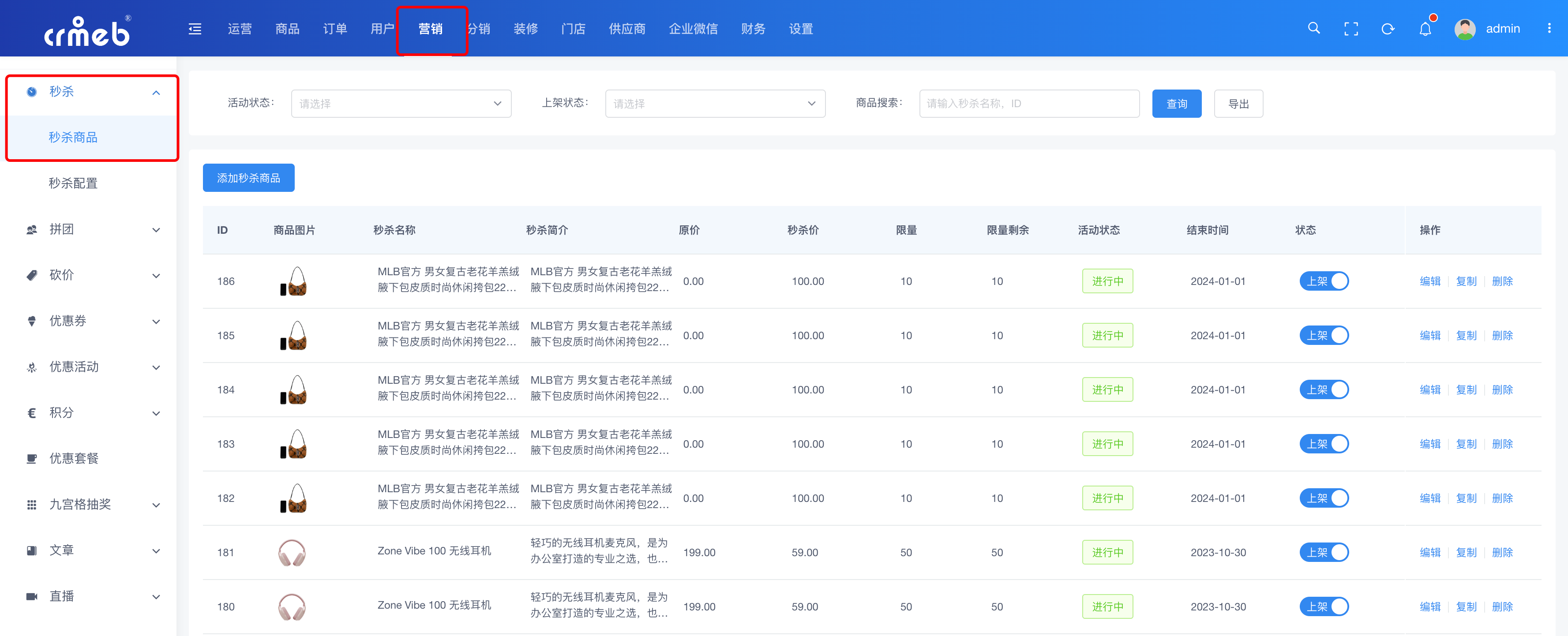Toggle 上架 switch for ID 186
The image size is (1568, 636).
click(x=1324, y=281)
